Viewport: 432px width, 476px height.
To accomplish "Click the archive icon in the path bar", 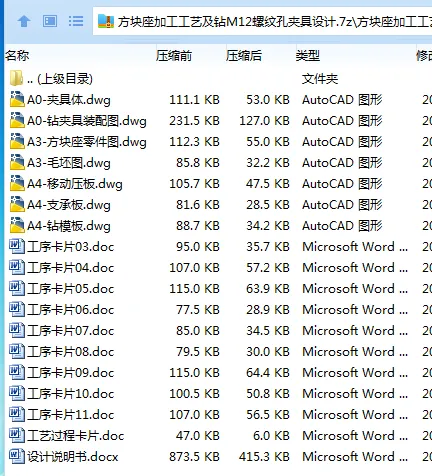I will tap(106, 21).
